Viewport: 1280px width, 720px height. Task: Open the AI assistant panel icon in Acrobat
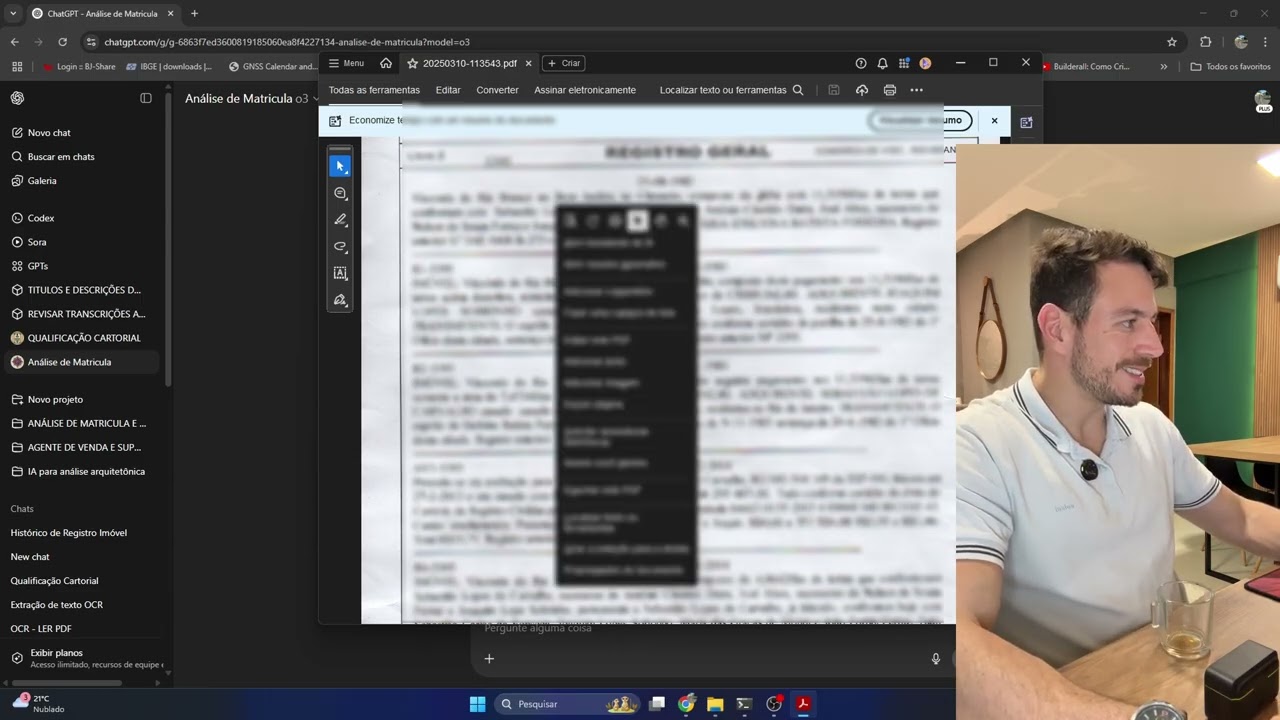1026,122
